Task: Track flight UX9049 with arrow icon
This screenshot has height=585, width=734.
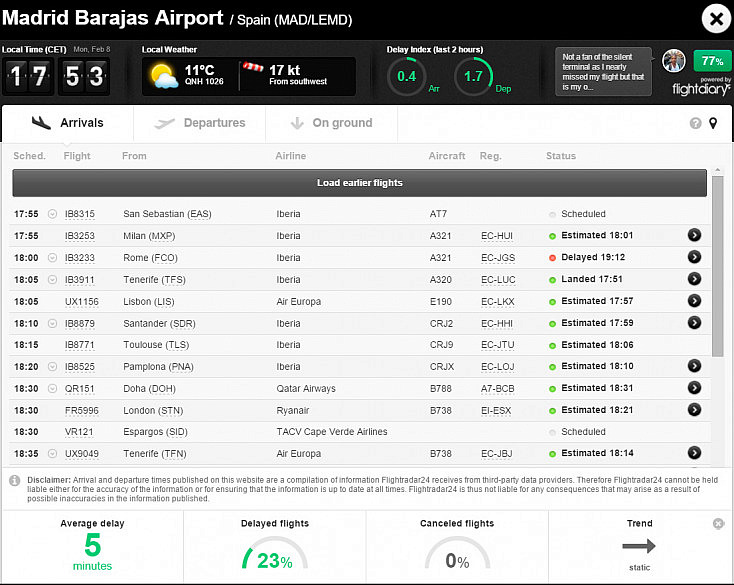Action: point(694,453)
